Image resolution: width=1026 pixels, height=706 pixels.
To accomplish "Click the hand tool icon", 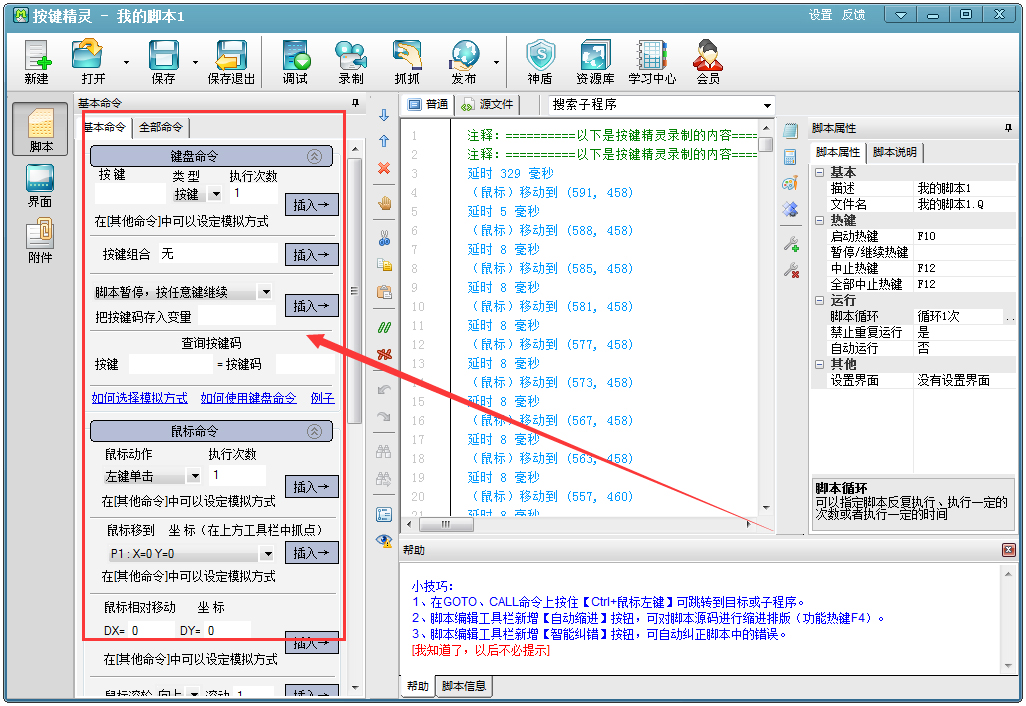I will tap(384, 203).
